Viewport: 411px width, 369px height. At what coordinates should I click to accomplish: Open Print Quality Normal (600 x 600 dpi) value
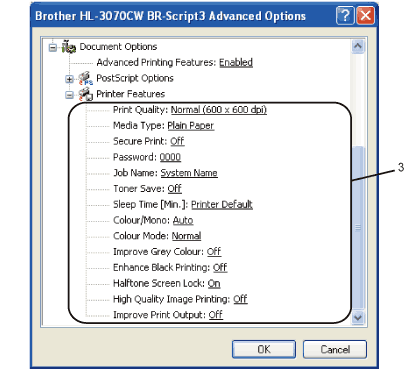coord(219,110)
